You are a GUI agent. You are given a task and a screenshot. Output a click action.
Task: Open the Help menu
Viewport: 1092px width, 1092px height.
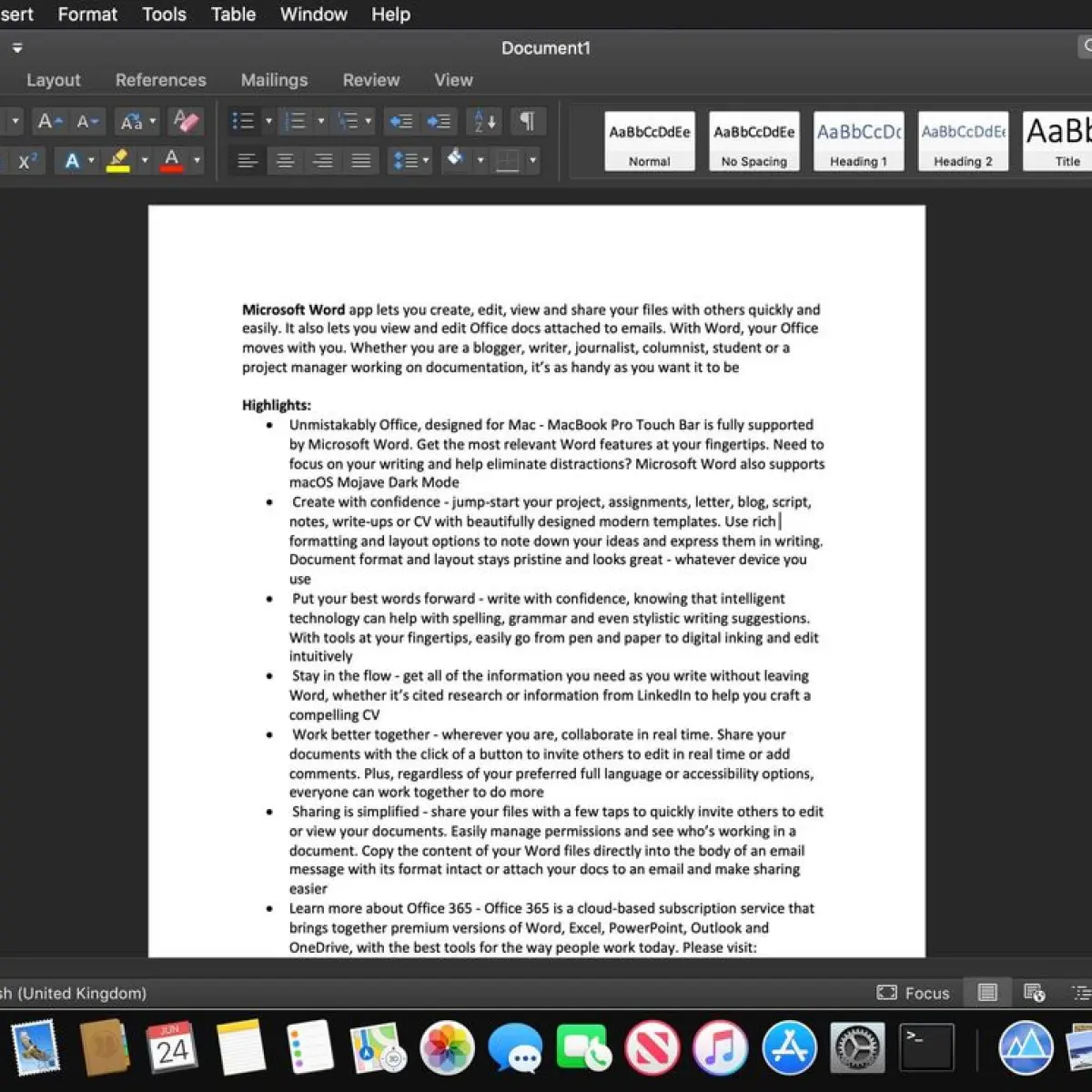pos(390,15)
